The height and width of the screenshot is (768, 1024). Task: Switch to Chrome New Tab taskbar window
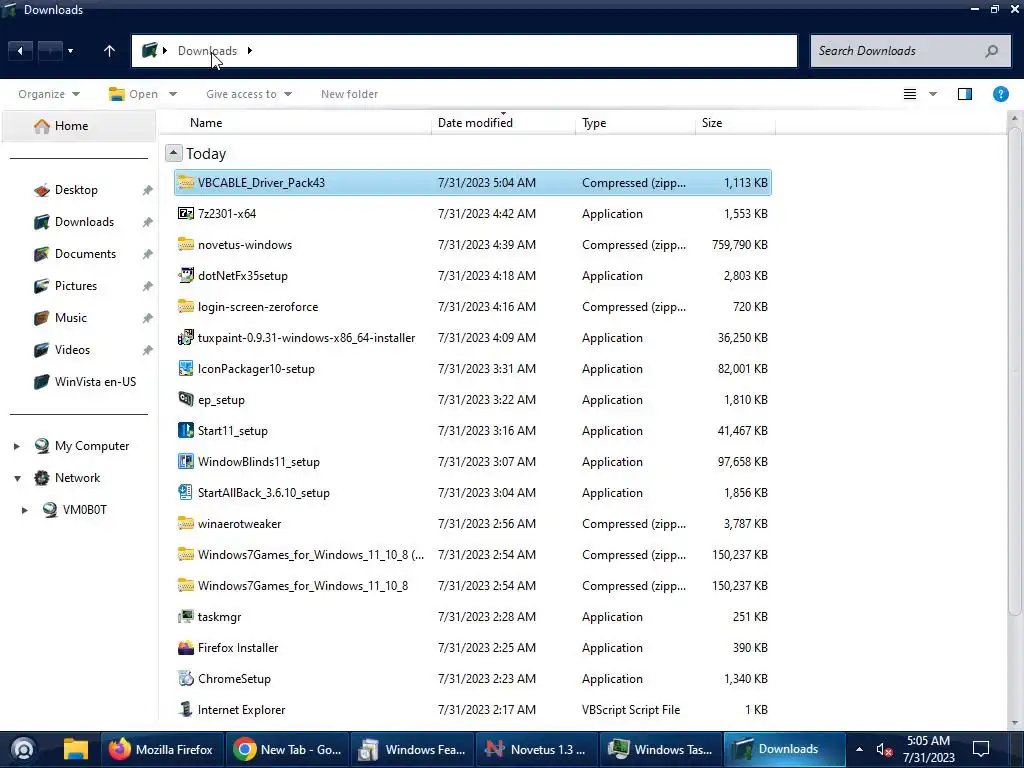pyautogui.click(x=287, y=749)
